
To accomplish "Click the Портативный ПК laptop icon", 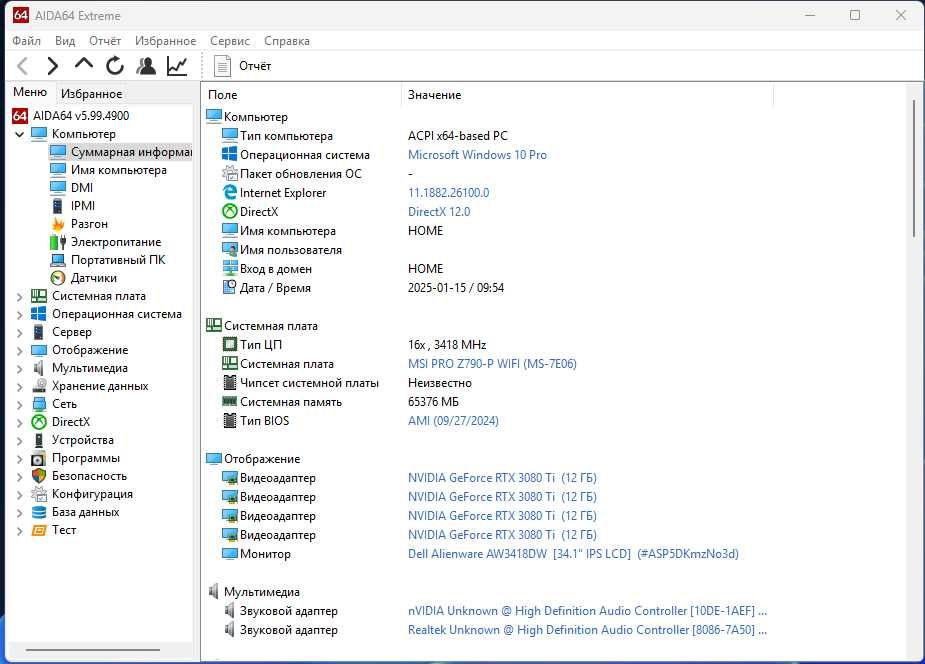I will [x=58, y=260].
